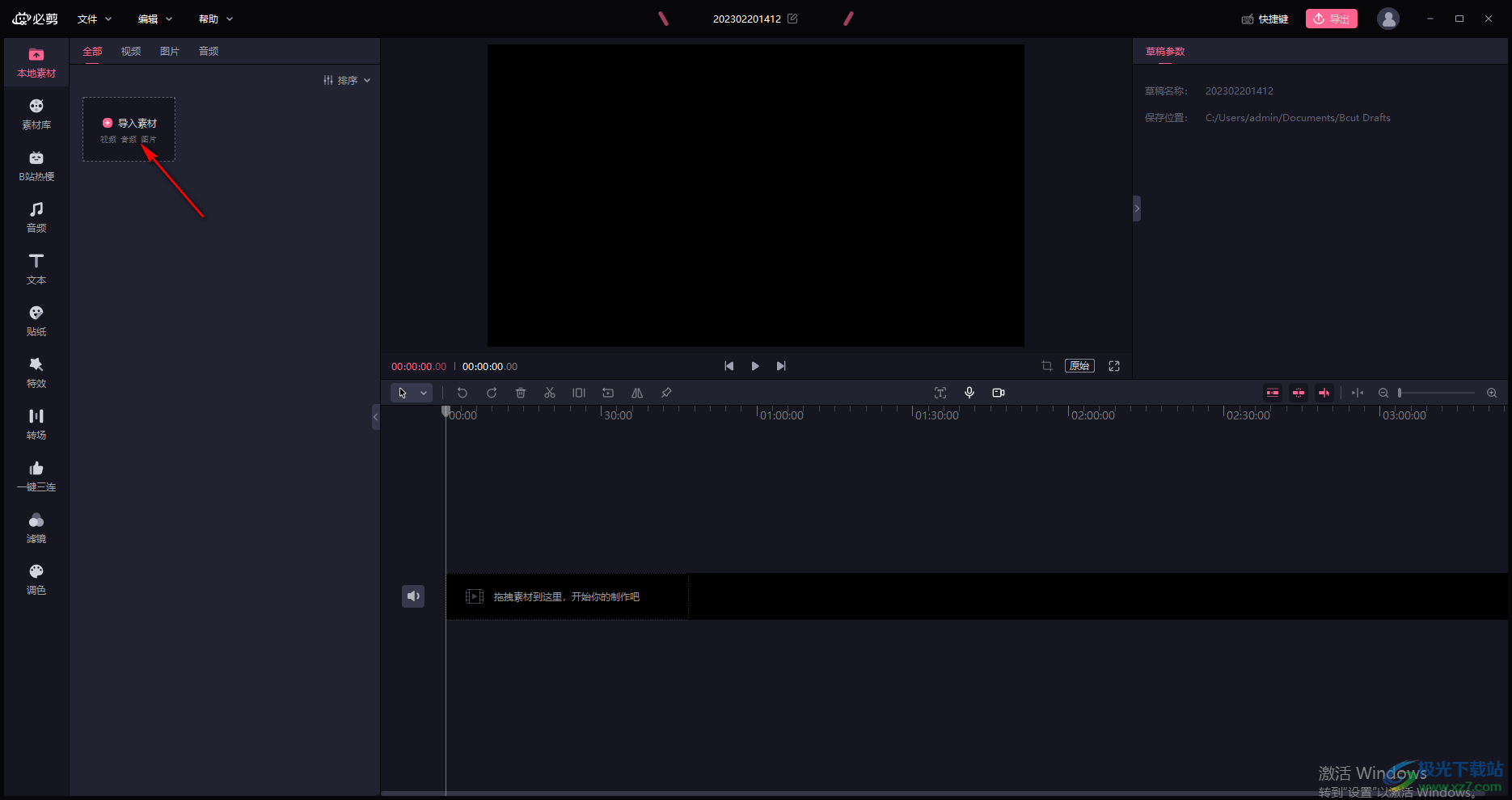The height and width of the screenshot is (800, 1512).
Task: Open the 贴纸 stickers panel
Action: point(36,322)
